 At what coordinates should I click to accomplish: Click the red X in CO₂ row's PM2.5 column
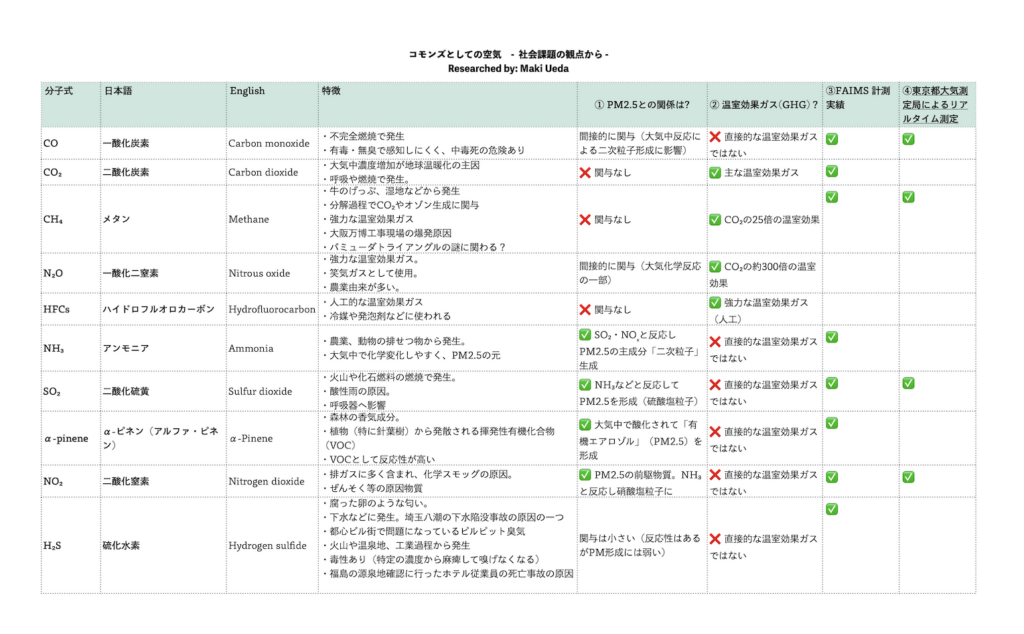coord(585,172)
